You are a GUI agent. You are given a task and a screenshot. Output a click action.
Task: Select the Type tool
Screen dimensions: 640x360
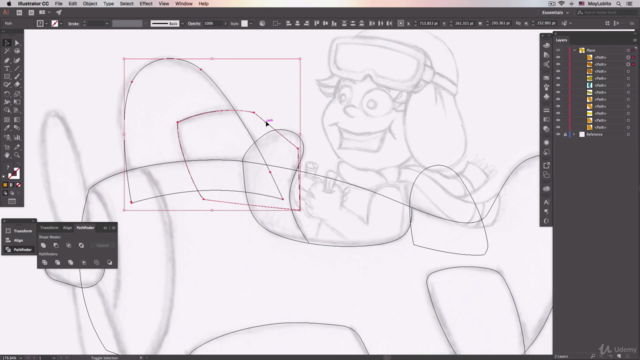point(7,69)
